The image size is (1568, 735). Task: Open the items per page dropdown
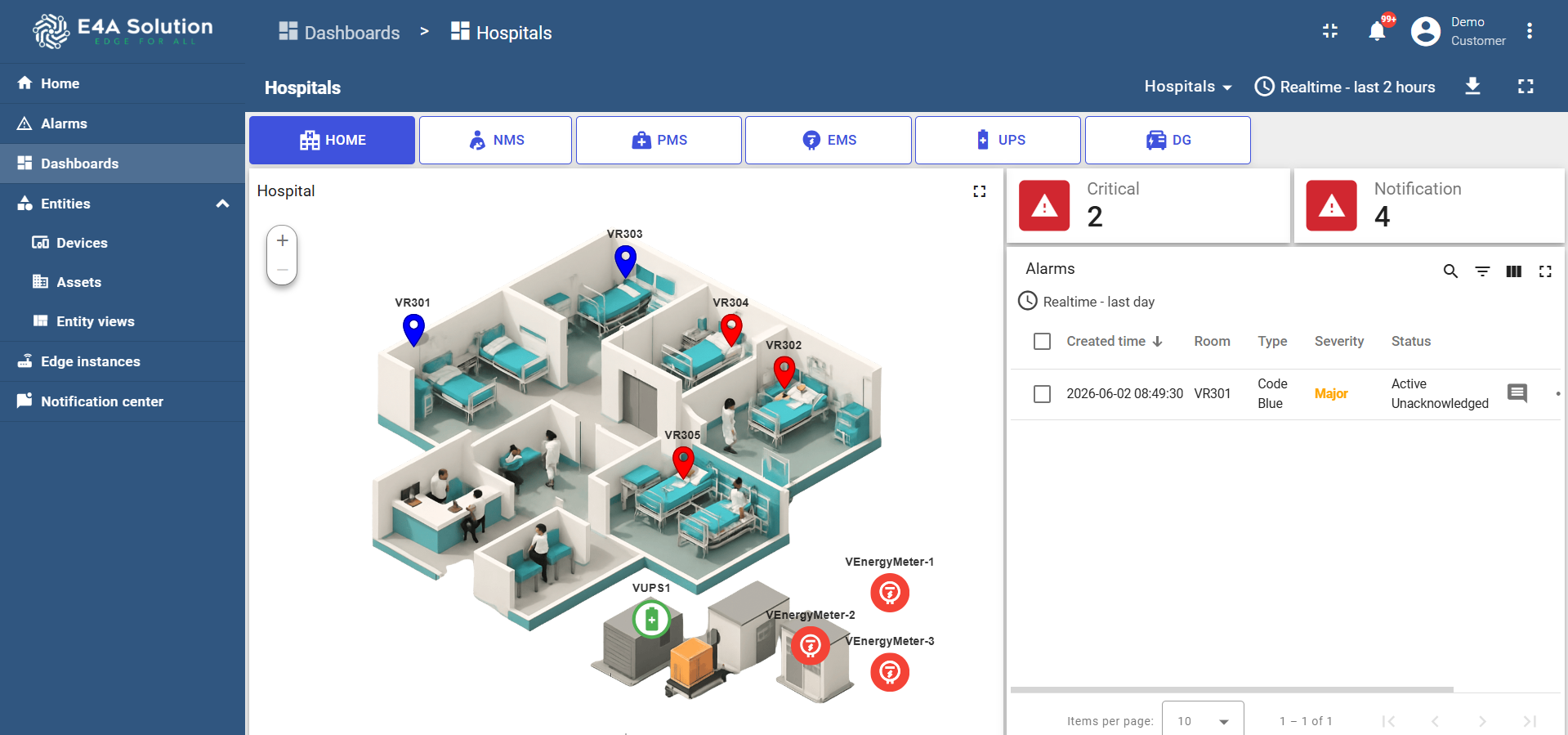1203,720
